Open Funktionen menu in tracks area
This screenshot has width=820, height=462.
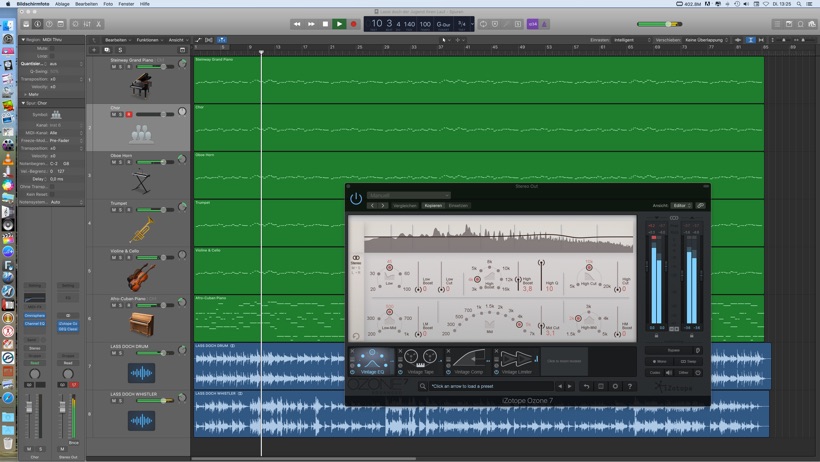pos(149,40)
